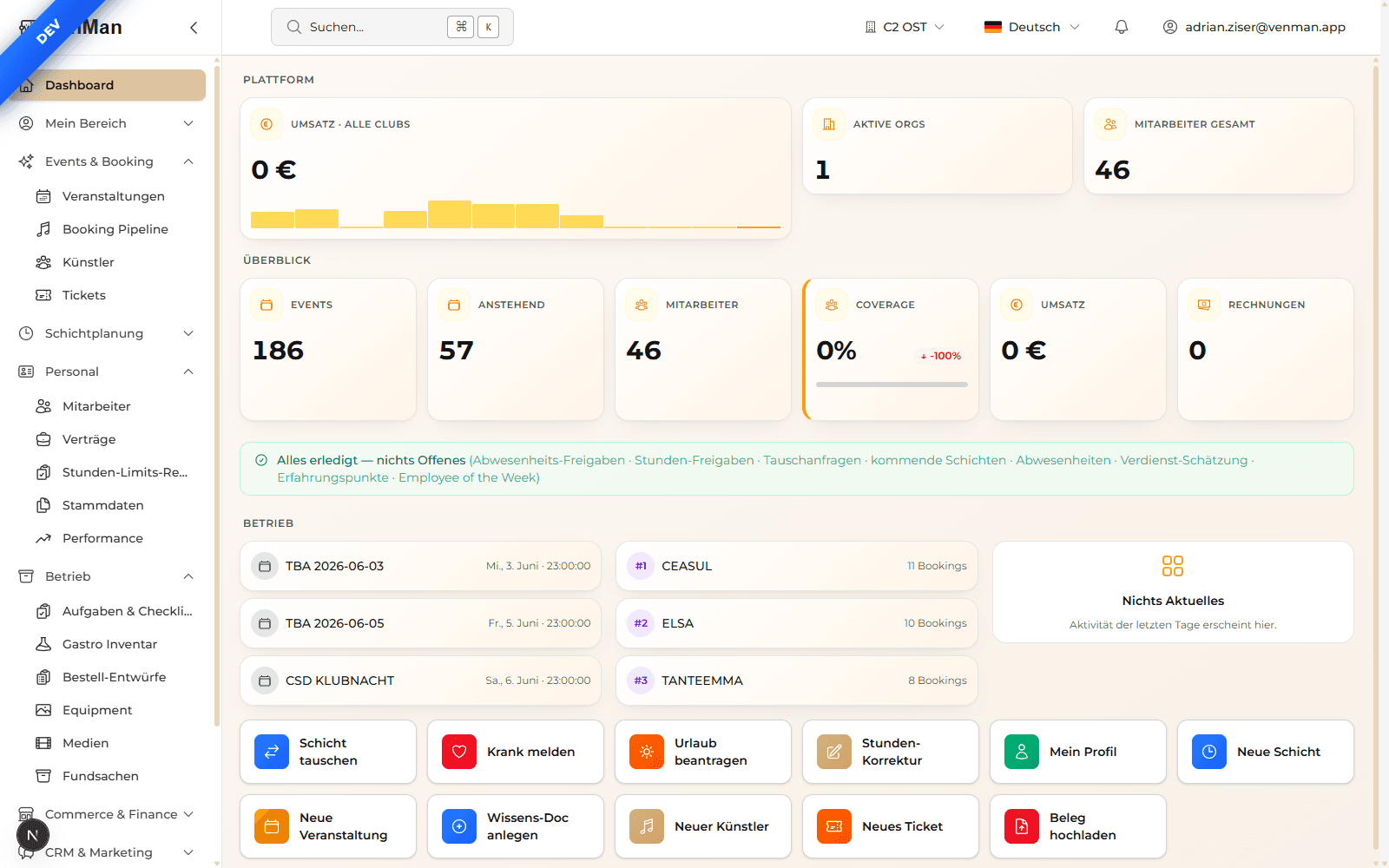Click the building icon on Aktive Orgs card
This screenshot has width=1389, height=868.
[829, 124]
